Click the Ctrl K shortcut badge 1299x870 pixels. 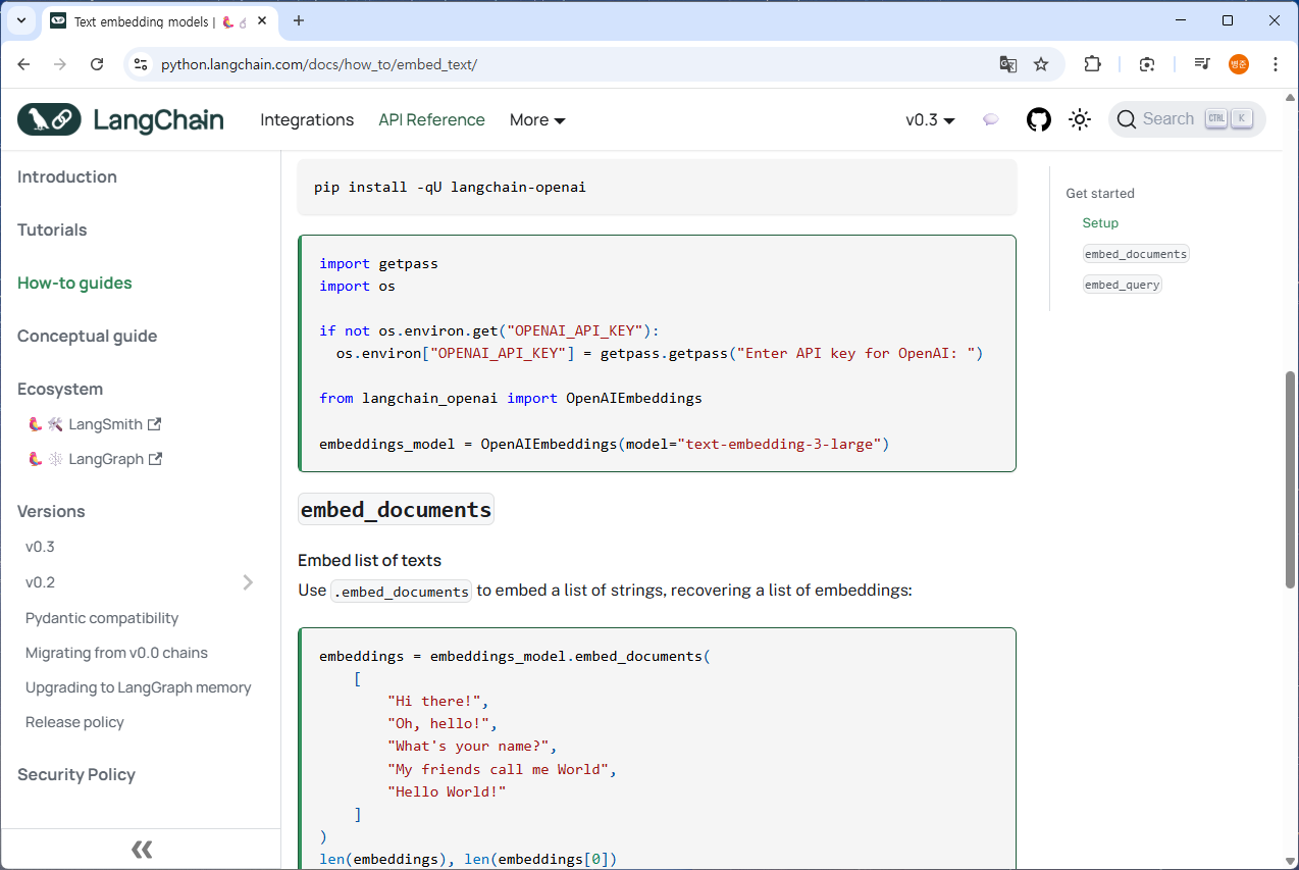[1229, 119]
